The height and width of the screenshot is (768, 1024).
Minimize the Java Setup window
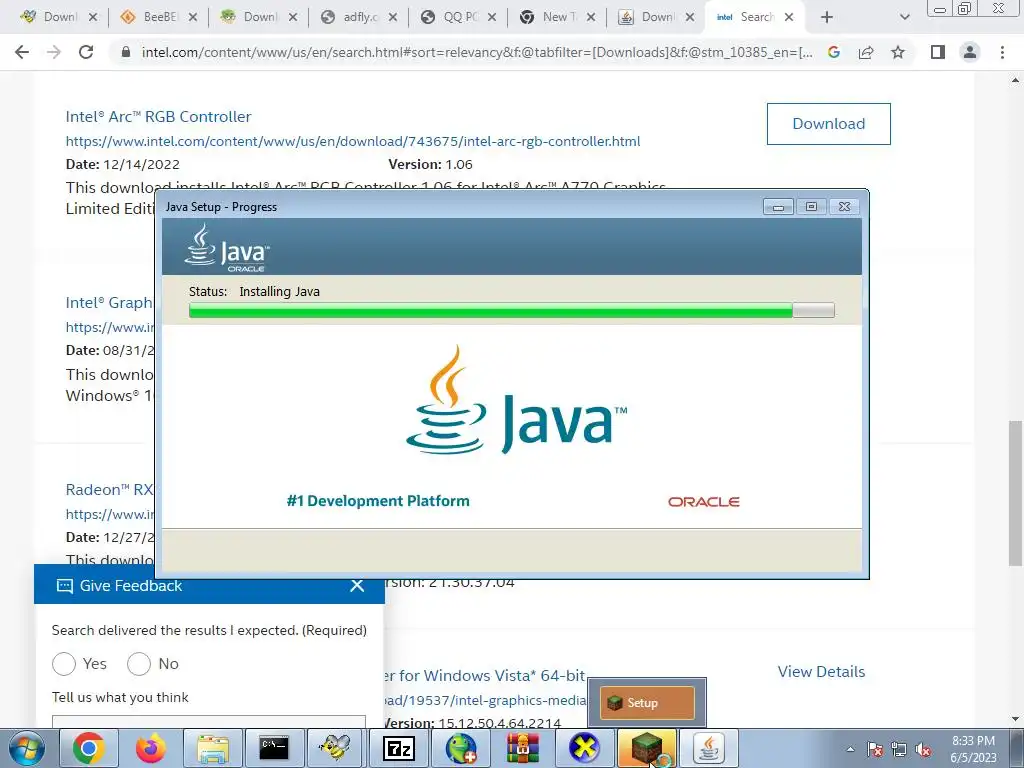(778, 206)
